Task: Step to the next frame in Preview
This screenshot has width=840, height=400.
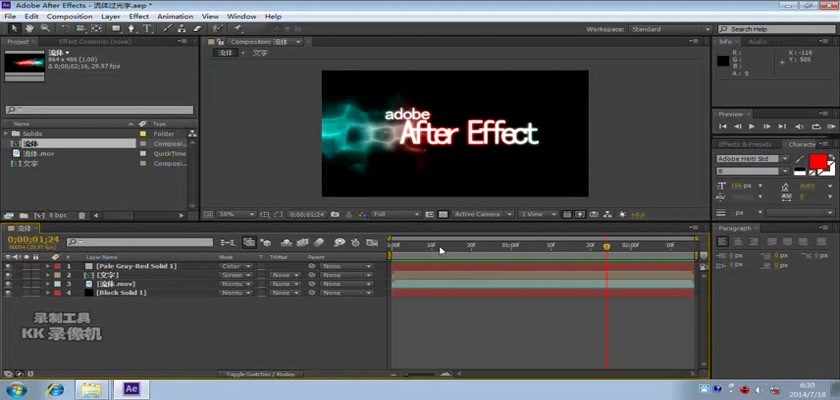Action: pos(767,126)
